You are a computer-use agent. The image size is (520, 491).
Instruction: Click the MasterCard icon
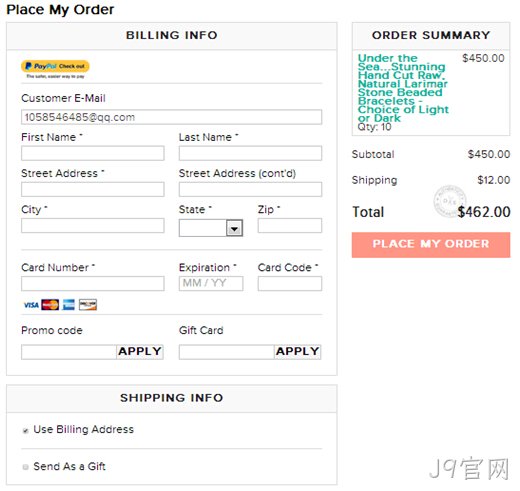(50, 305)
